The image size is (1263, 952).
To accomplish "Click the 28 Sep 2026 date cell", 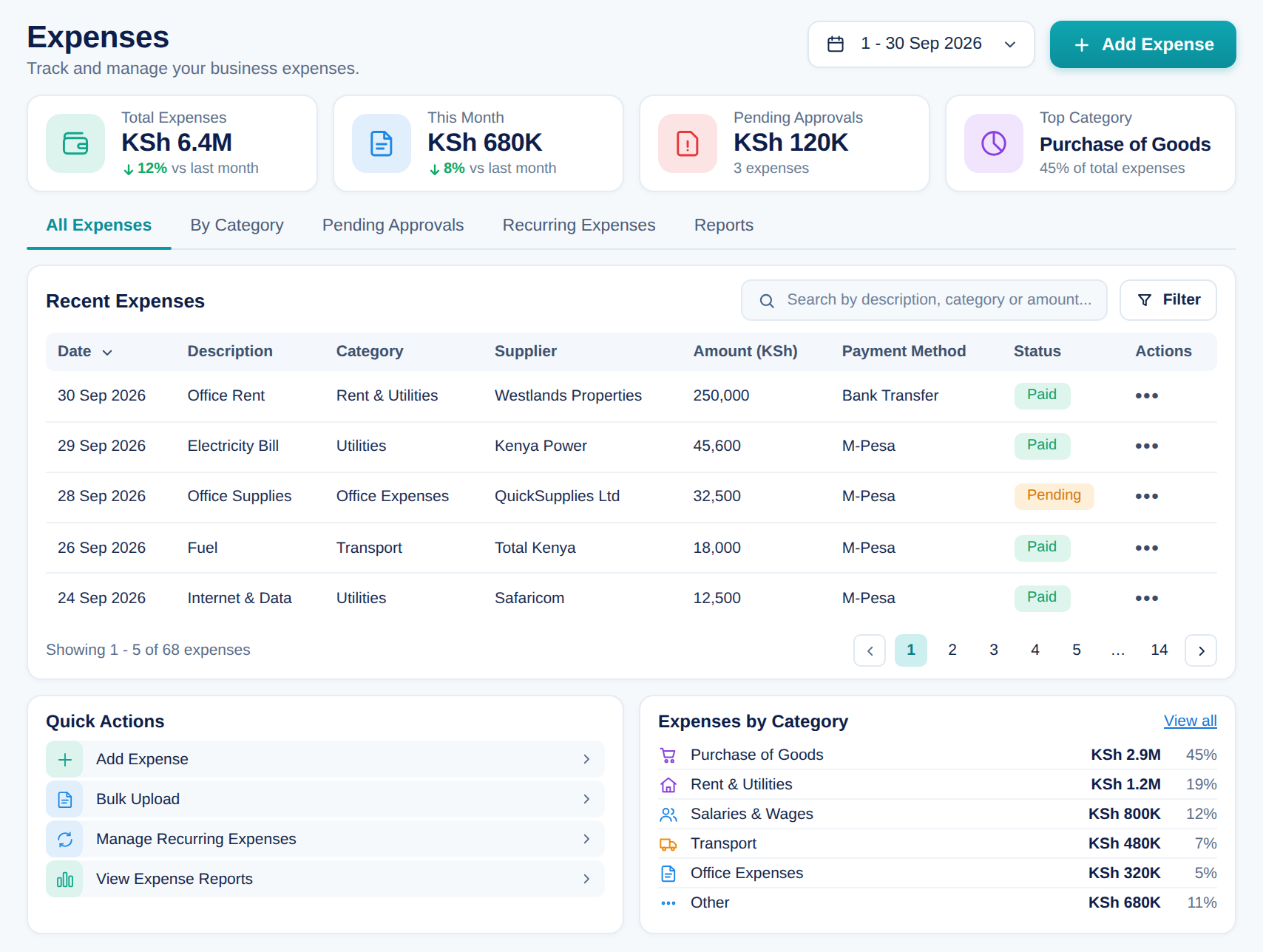I will [x=101, y=497].
